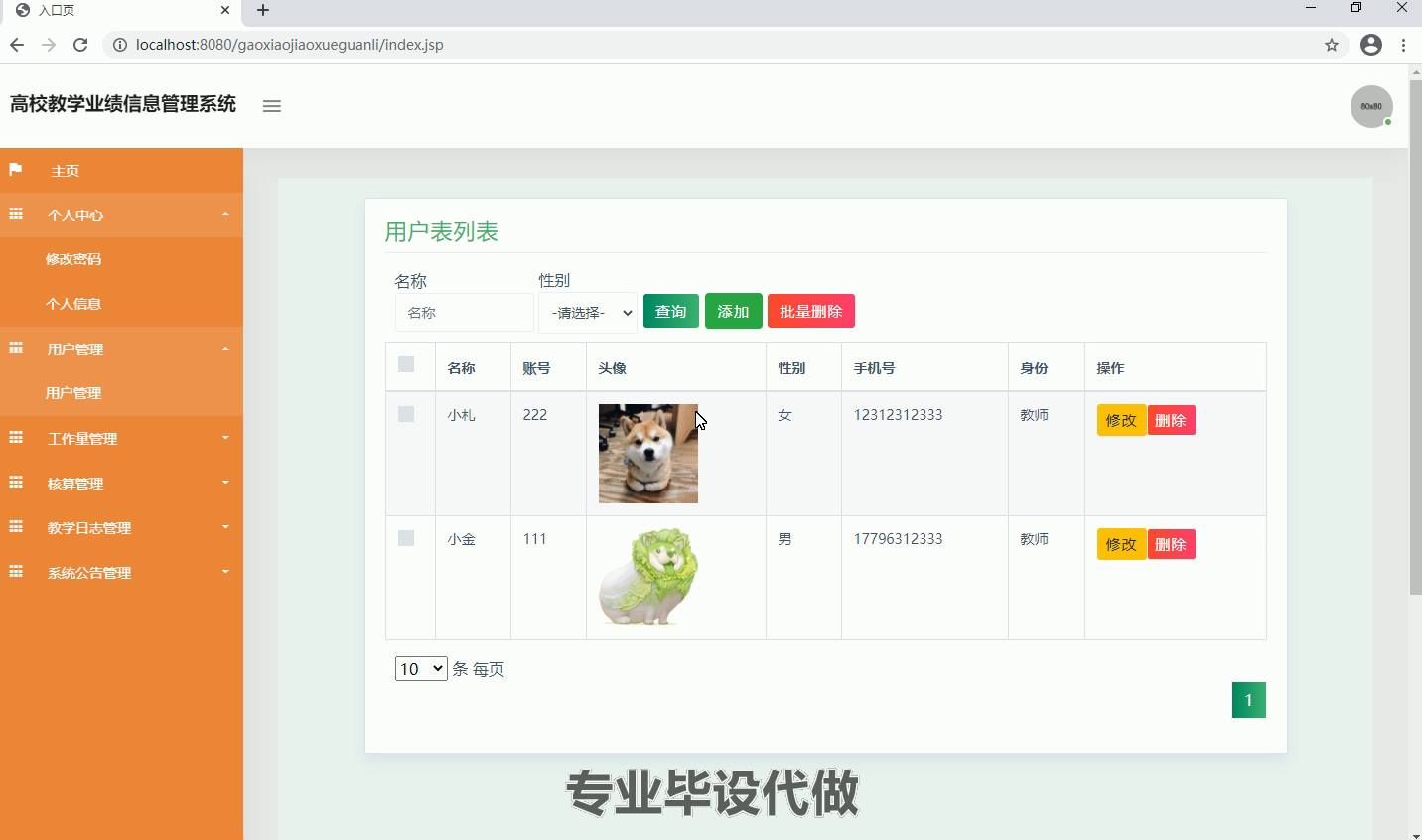Click the browser address bar URL
1422x840 pixels.
[290, 45]
